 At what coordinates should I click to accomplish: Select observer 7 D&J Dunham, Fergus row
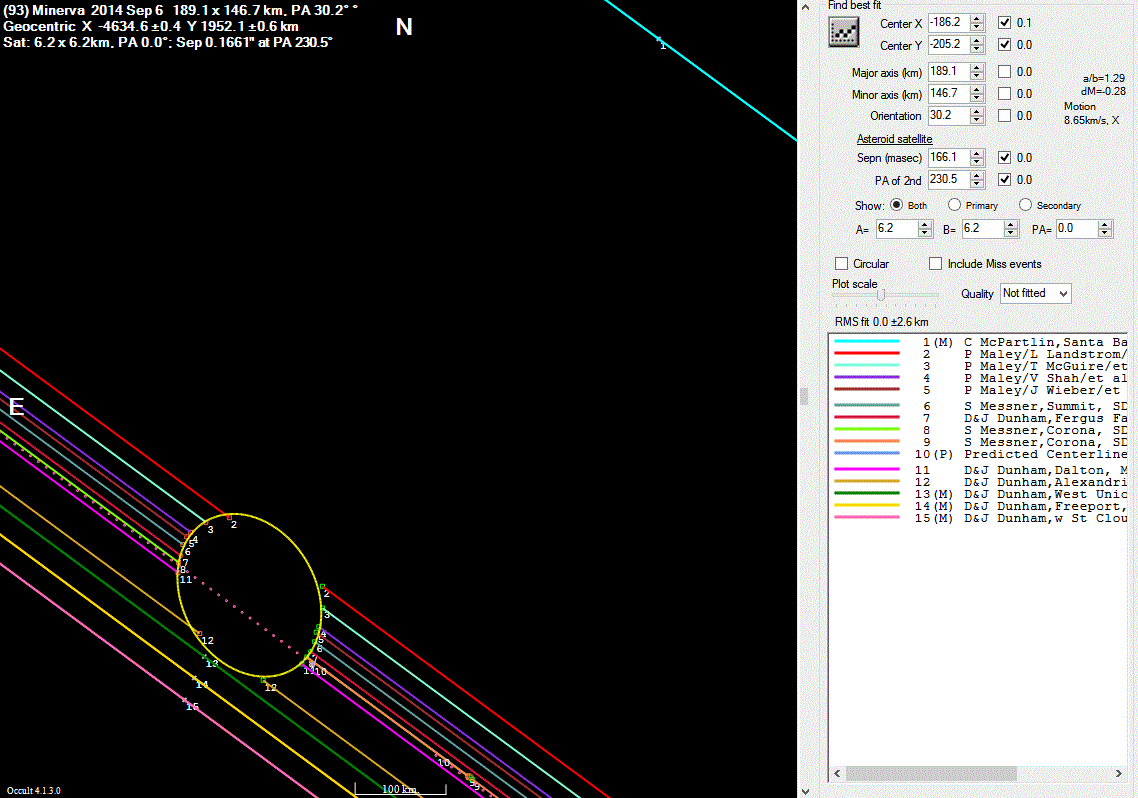click(x=980, y=418)
